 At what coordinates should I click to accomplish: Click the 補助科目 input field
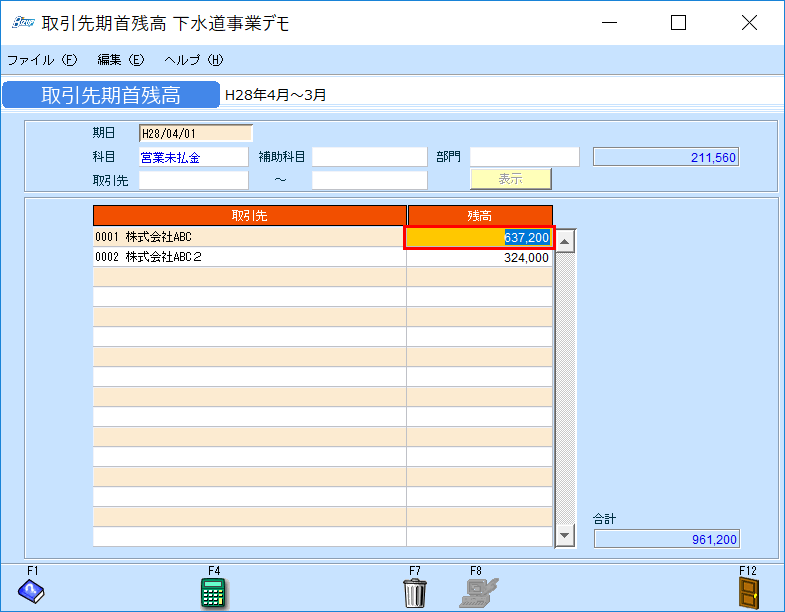click(369, 157)
